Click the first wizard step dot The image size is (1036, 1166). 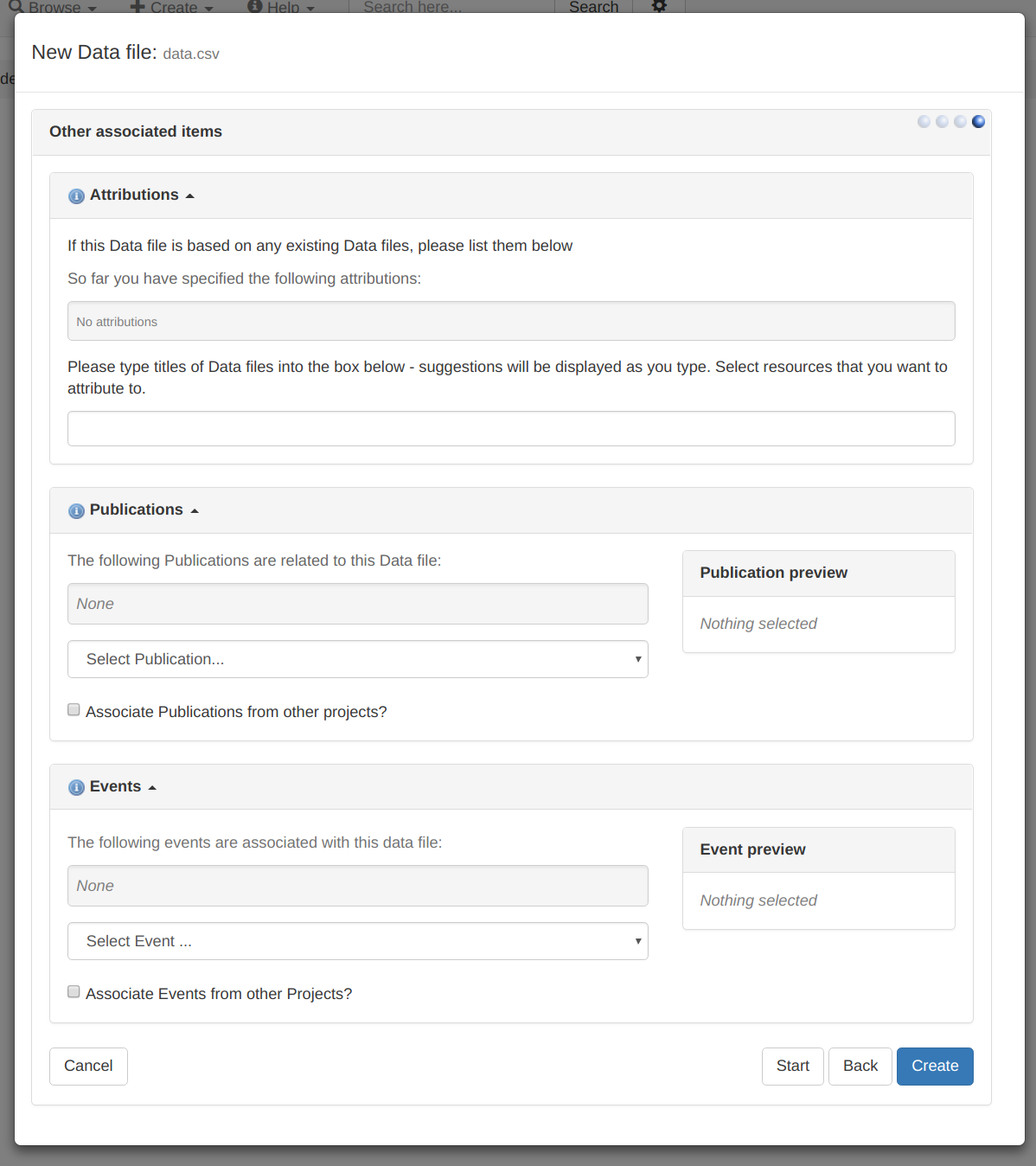924,122
